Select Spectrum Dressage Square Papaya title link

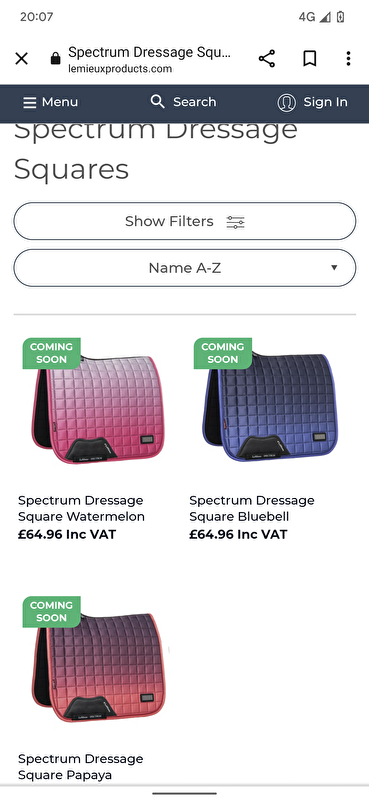81,767
